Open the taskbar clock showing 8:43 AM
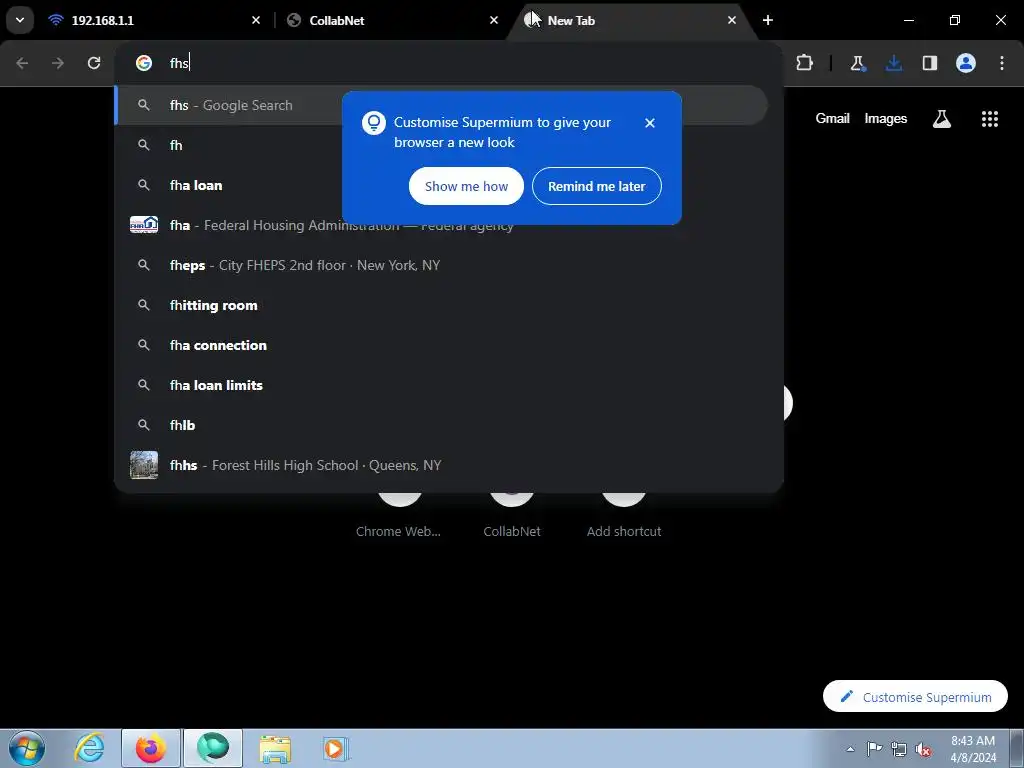Image resolution: width=1024 pixels, height=768 pixels. [973, 749]
